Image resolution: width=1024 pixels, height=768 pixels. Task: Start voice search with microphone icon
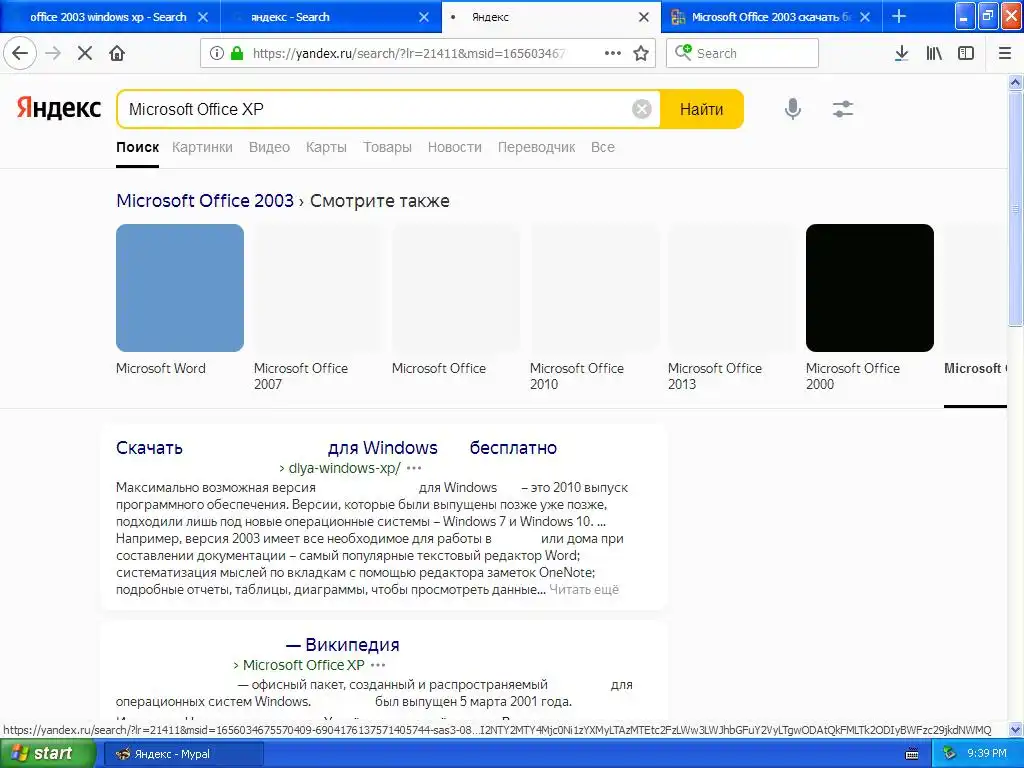click(793, 109)
